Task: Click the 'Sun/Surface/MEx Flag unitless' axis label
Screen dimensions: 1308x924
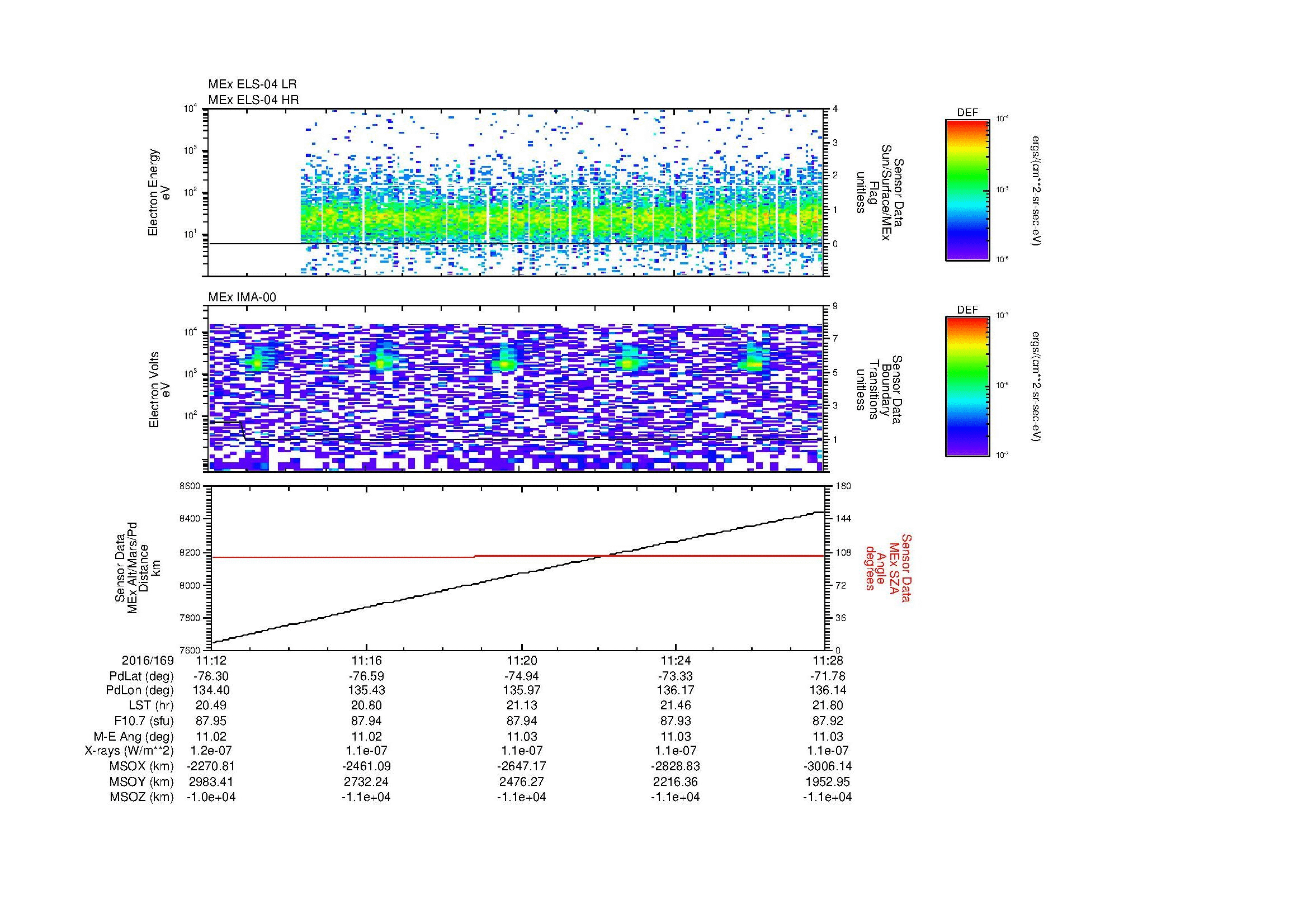Action: (880, 192)
